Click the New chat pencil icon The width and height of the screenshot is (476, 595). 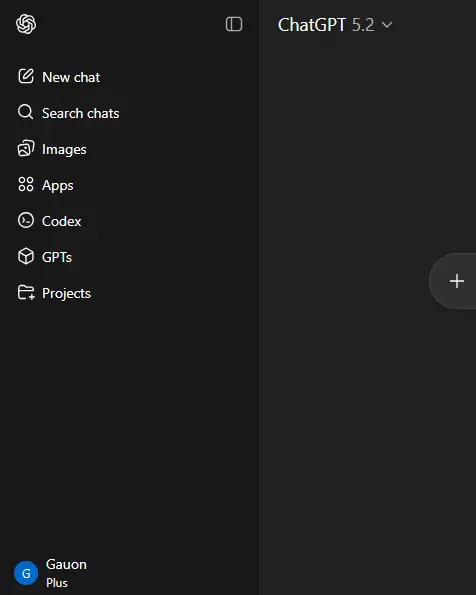pos(26,76)
